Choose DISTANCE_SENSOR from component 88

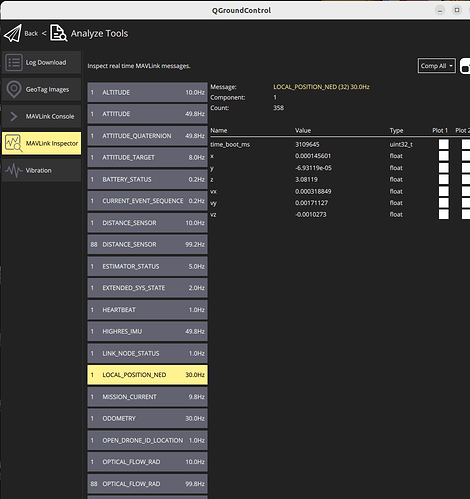coord(147,245)
